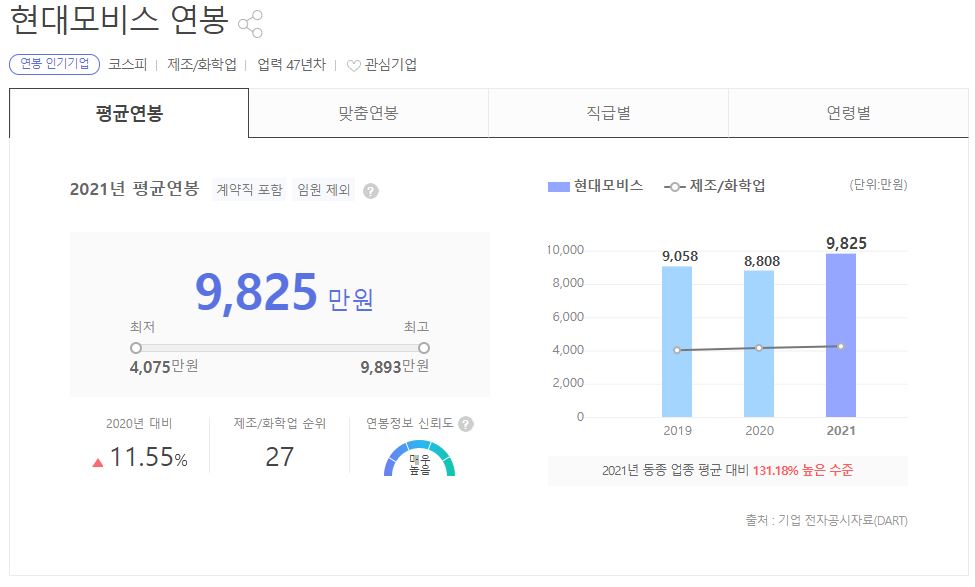
Task: Open the 직급별 tab
Action: [x=608, y=112]
